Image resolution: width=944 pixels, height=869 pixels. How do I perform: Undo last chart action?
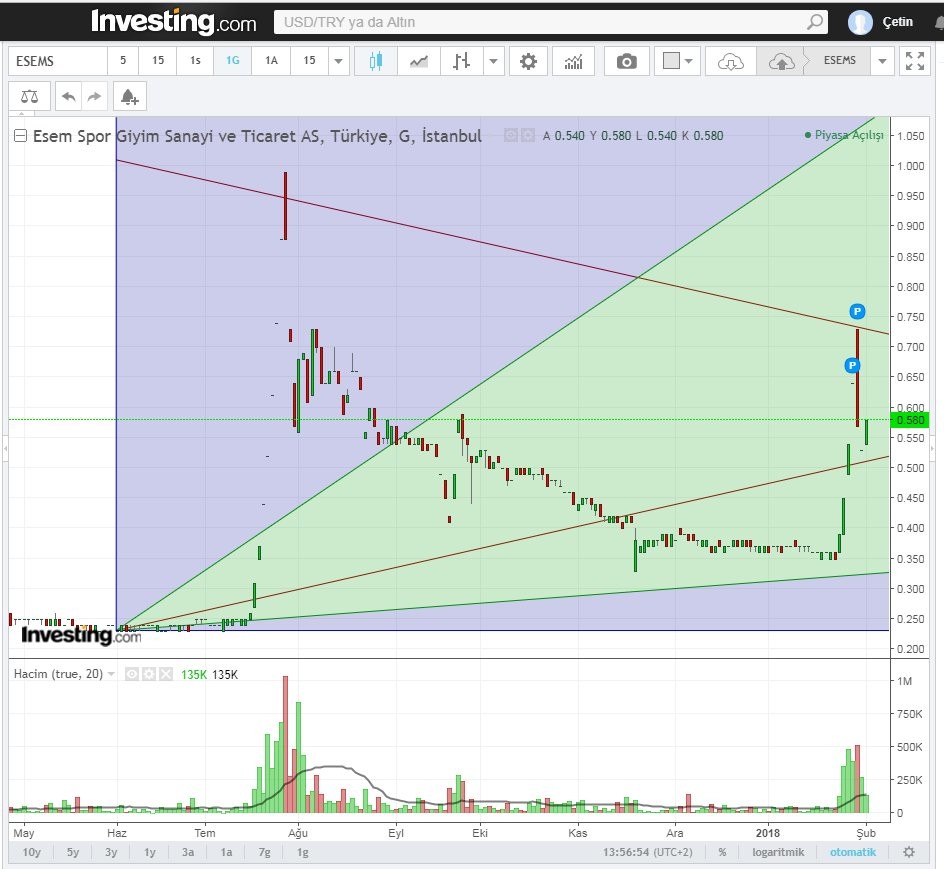pyautogui.click(x=68, y=96)
